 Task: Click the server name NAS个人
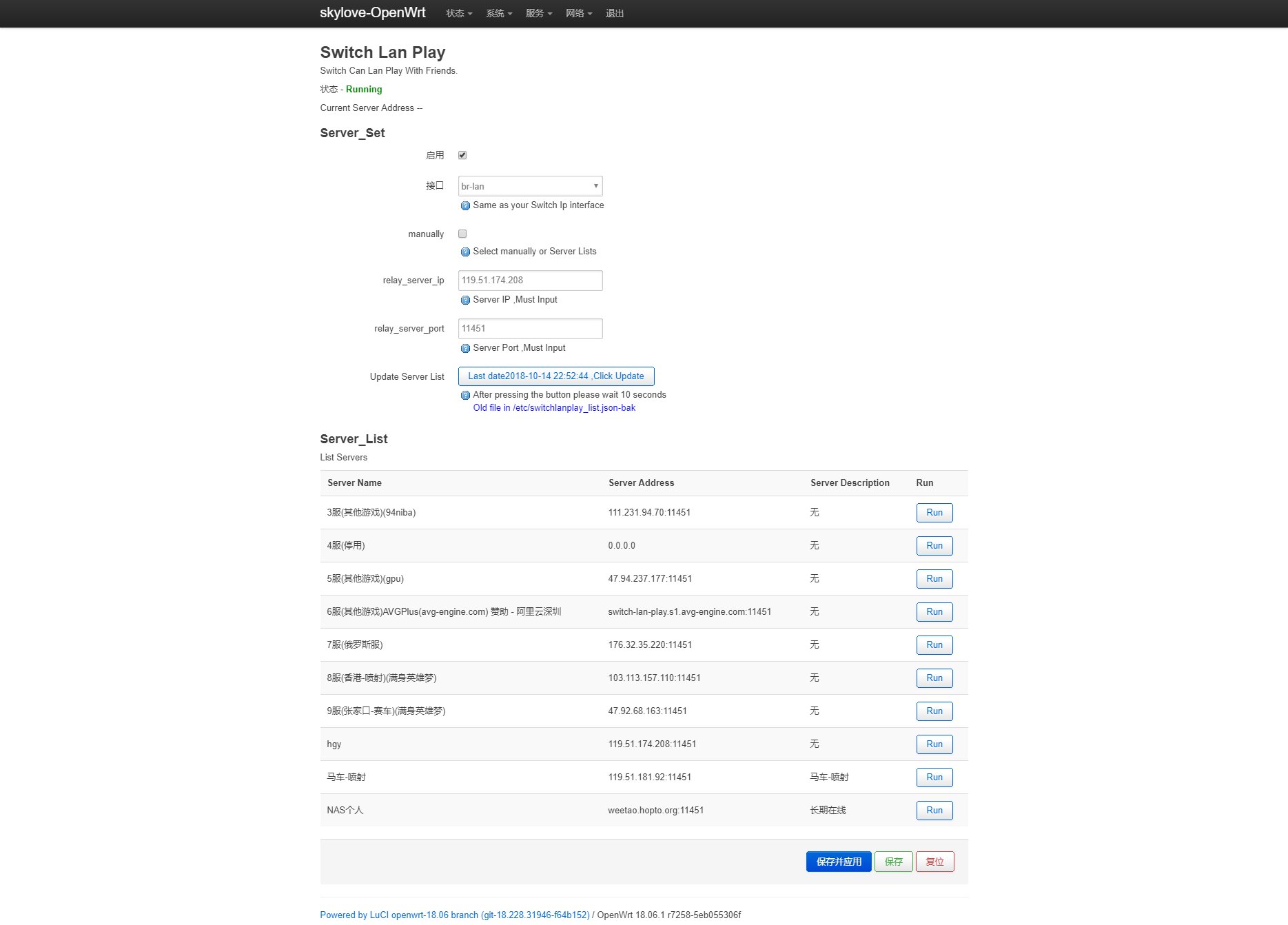(x=345, y=811)
